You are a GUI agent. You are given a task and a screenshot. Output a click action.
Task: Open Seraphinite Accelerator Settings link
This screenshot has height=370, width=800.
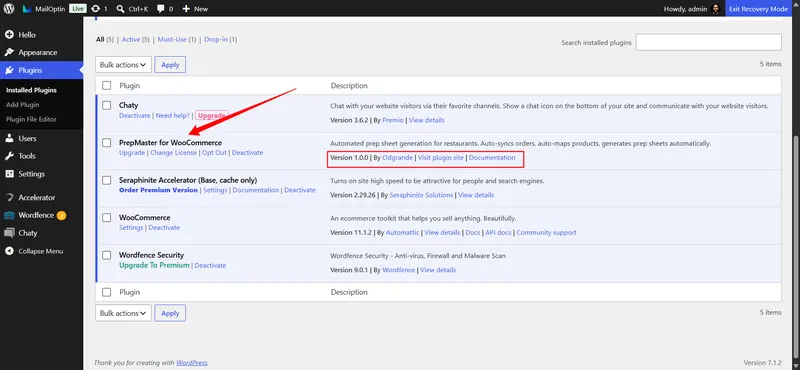tap(215, 190)
